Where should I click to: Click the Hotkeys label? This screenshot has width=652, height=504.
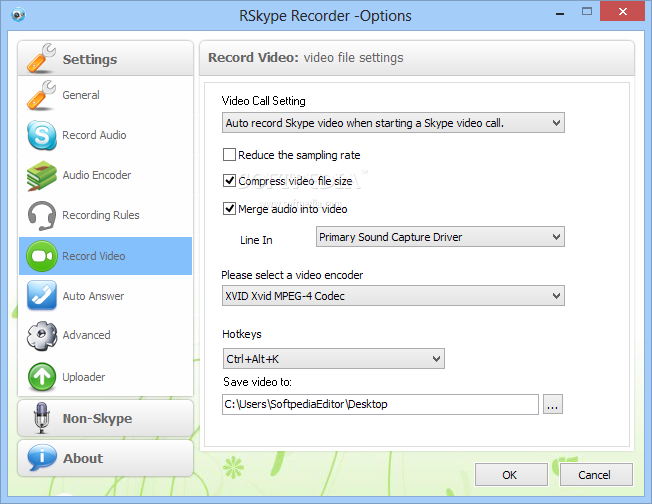pos(242,334)
